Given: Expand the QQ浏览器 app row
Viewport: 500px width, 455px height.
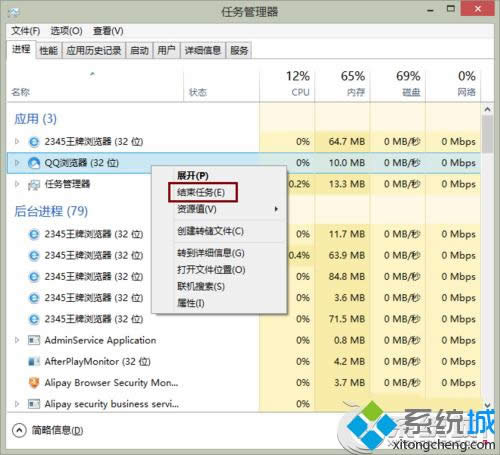Looking at the screenshot, I should point(17,163).
